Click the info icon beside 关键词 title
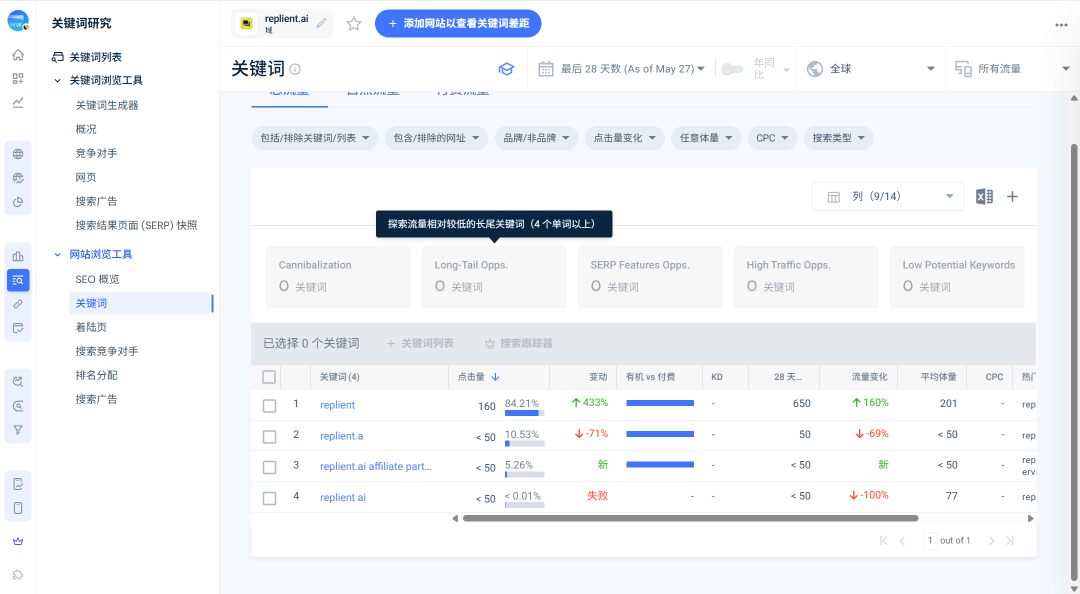This screenshot has width=1080, height=594. pos(295,69)
